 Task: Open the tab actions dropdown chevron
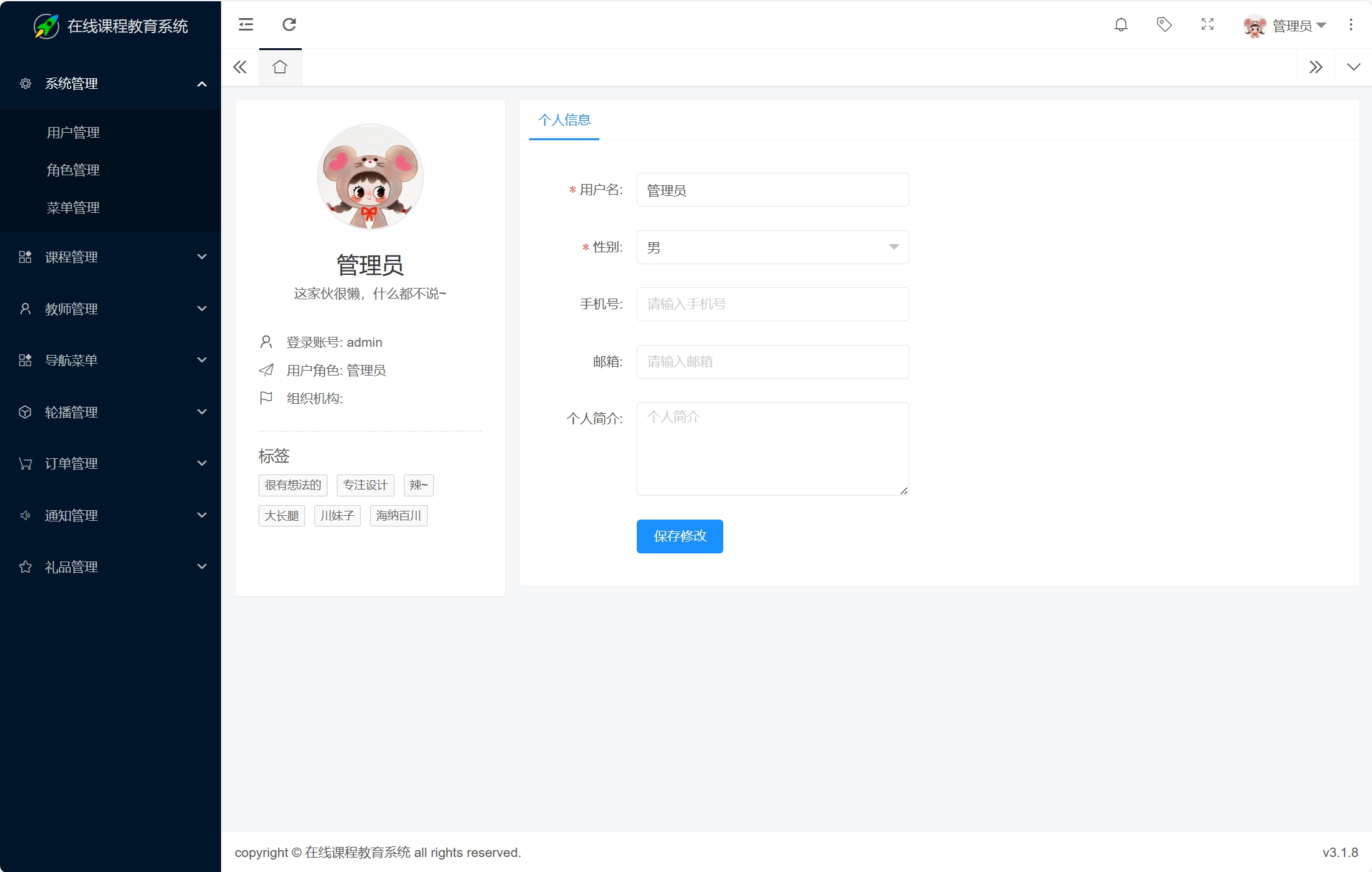[1353, 67]
